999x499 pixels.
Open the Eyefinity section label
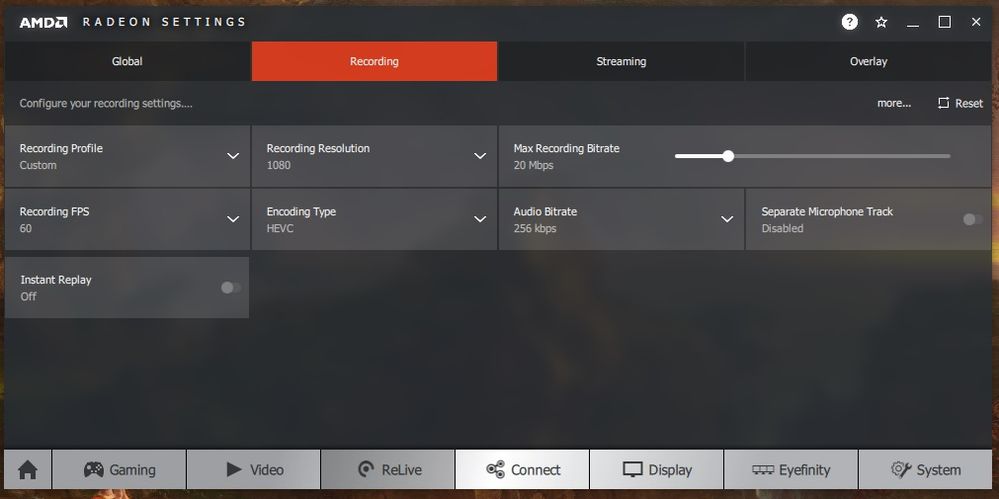(x=805, y=470)
